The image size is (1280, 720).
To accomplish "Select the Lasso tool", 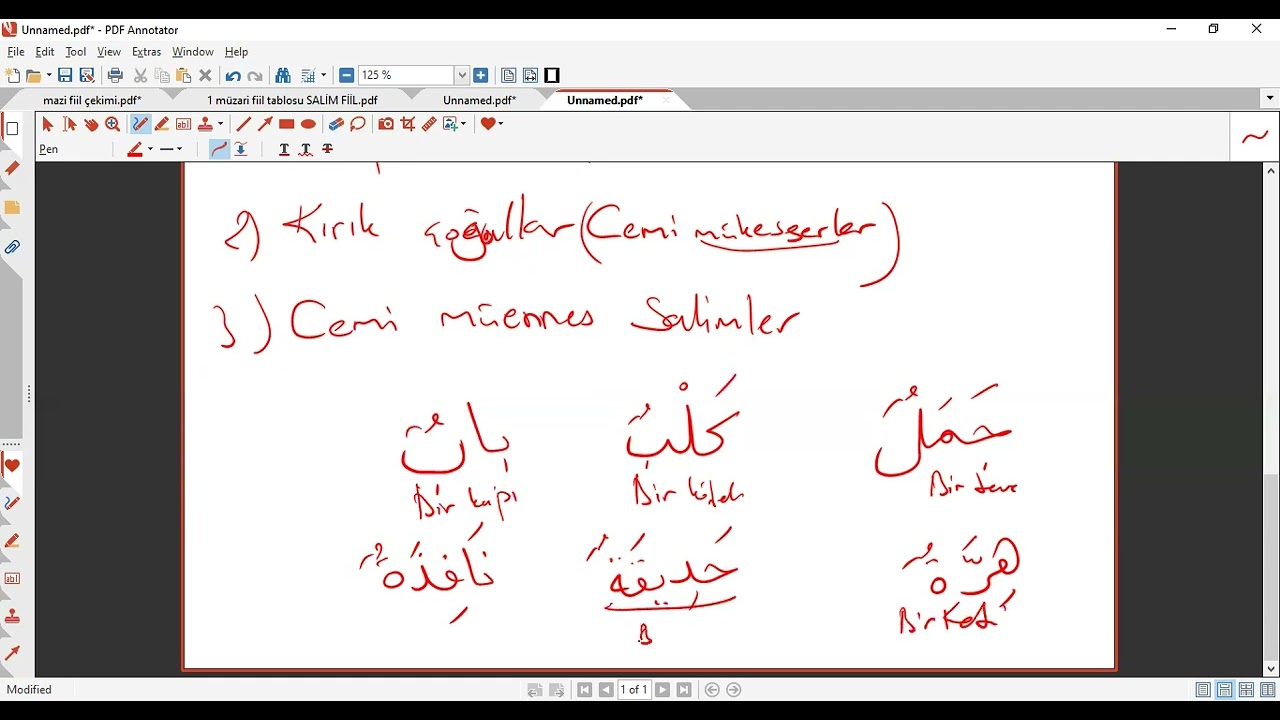I will click(358, 124).
